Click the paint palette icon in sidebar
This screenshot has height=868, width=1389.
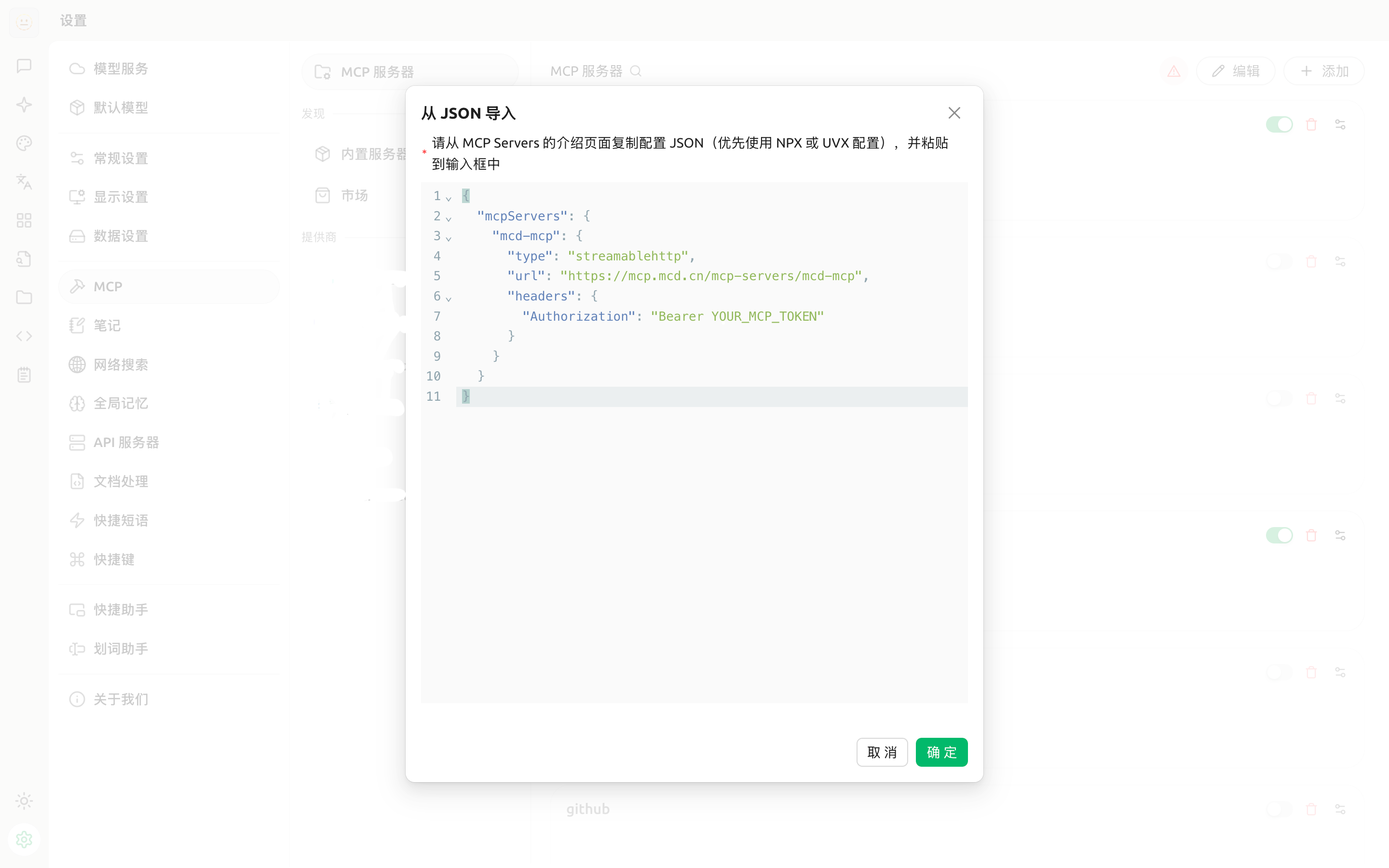pos(24,143)
